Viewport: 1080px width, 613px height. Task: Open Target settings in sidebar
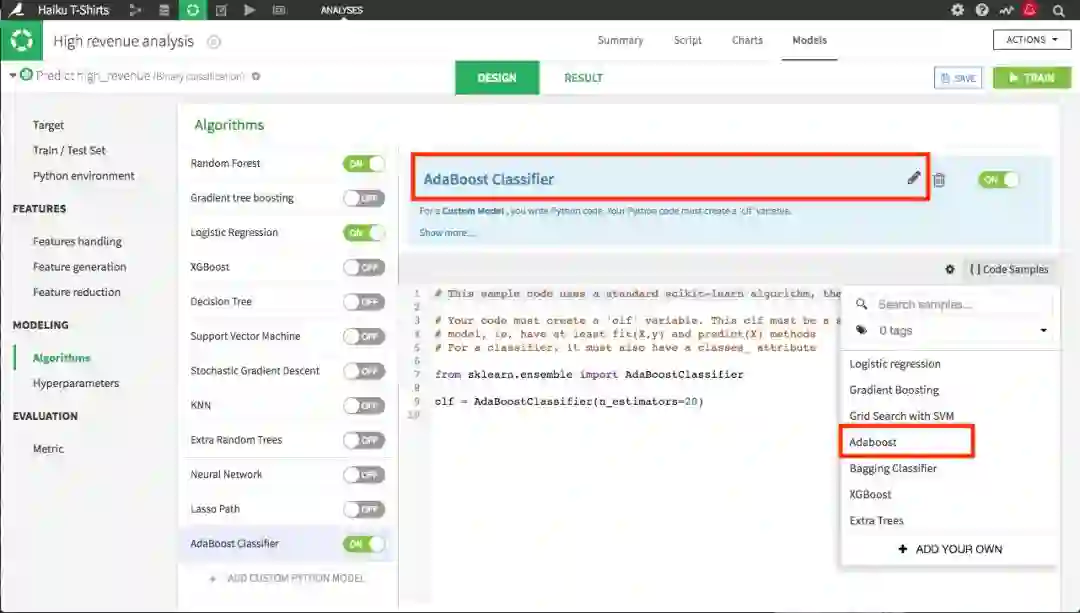(48, 125)
